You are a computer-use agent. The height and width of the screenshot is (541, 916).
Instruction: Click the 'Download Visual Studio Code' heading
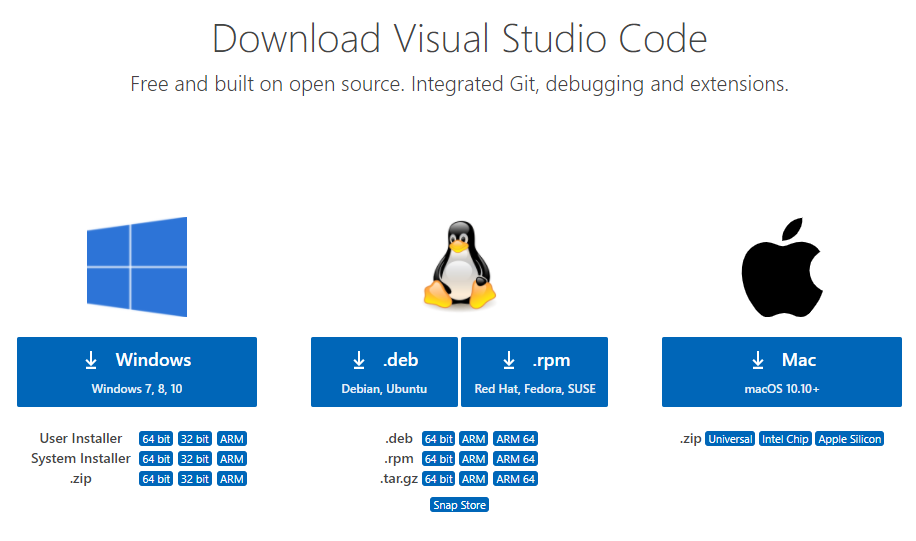(460, 39)
